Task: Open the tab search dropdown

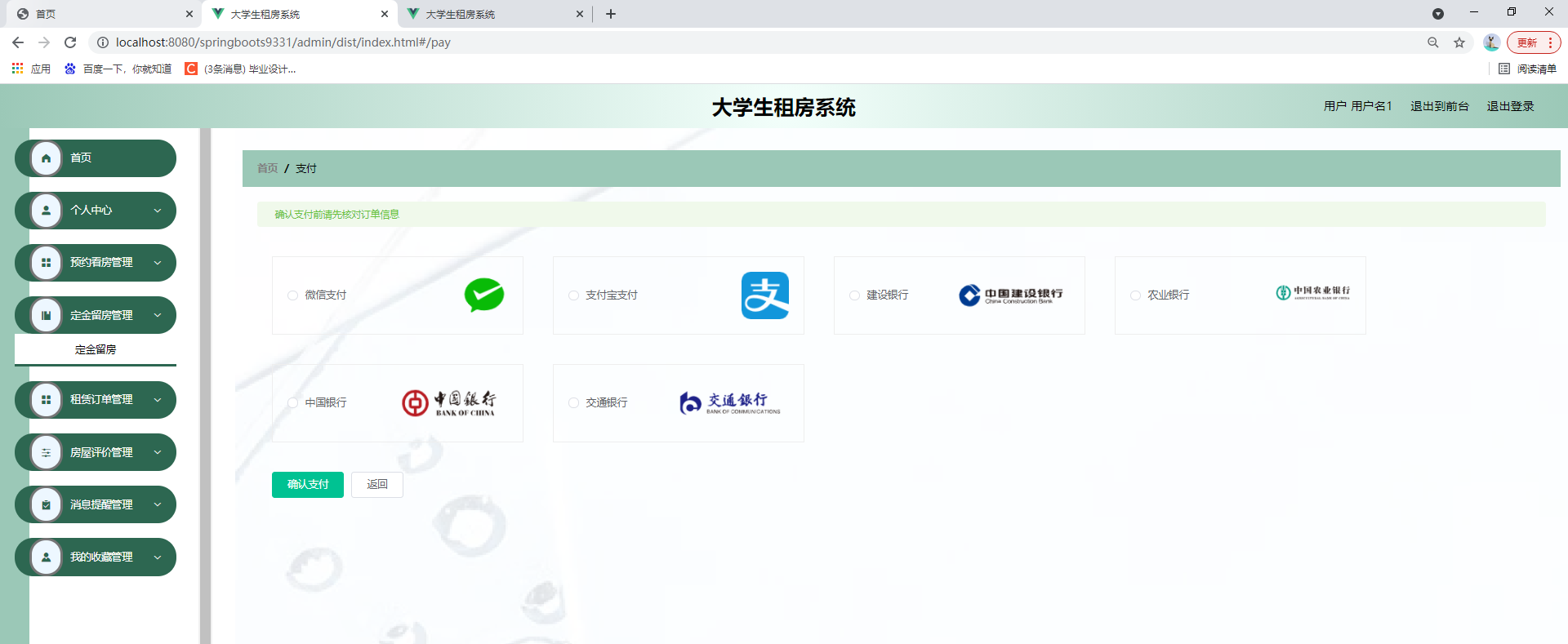Action: [1438, 14]
